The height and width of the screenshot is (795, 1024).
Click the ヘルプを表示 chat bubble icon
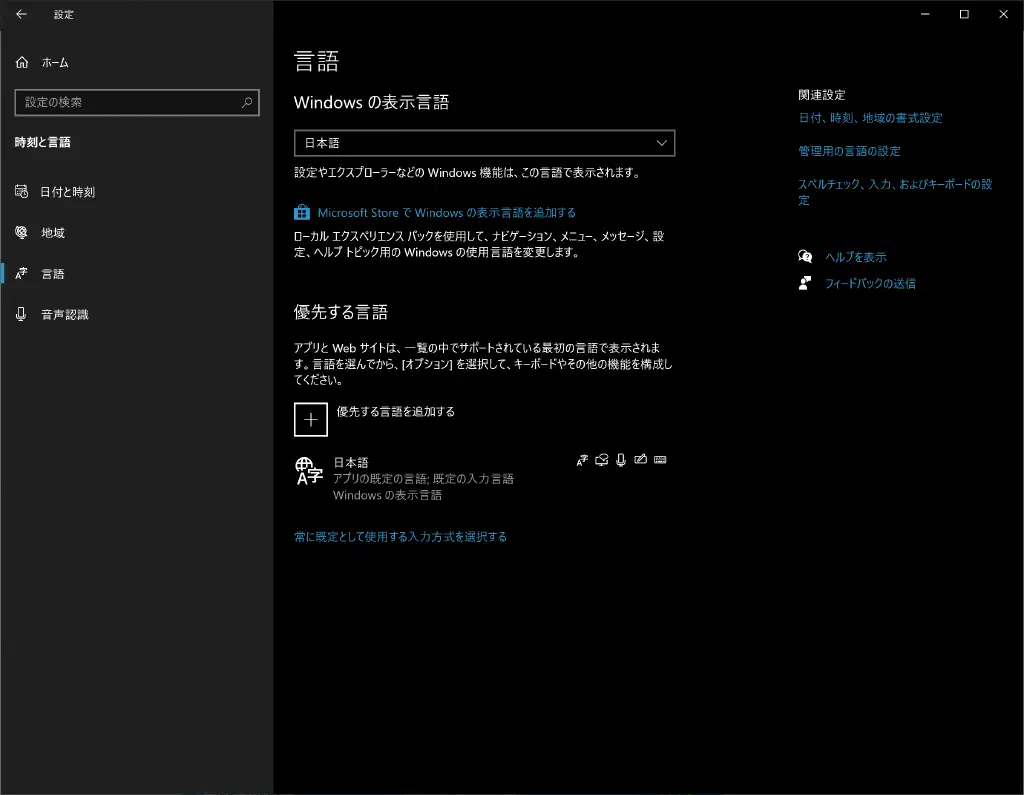(x=805, y=257)
